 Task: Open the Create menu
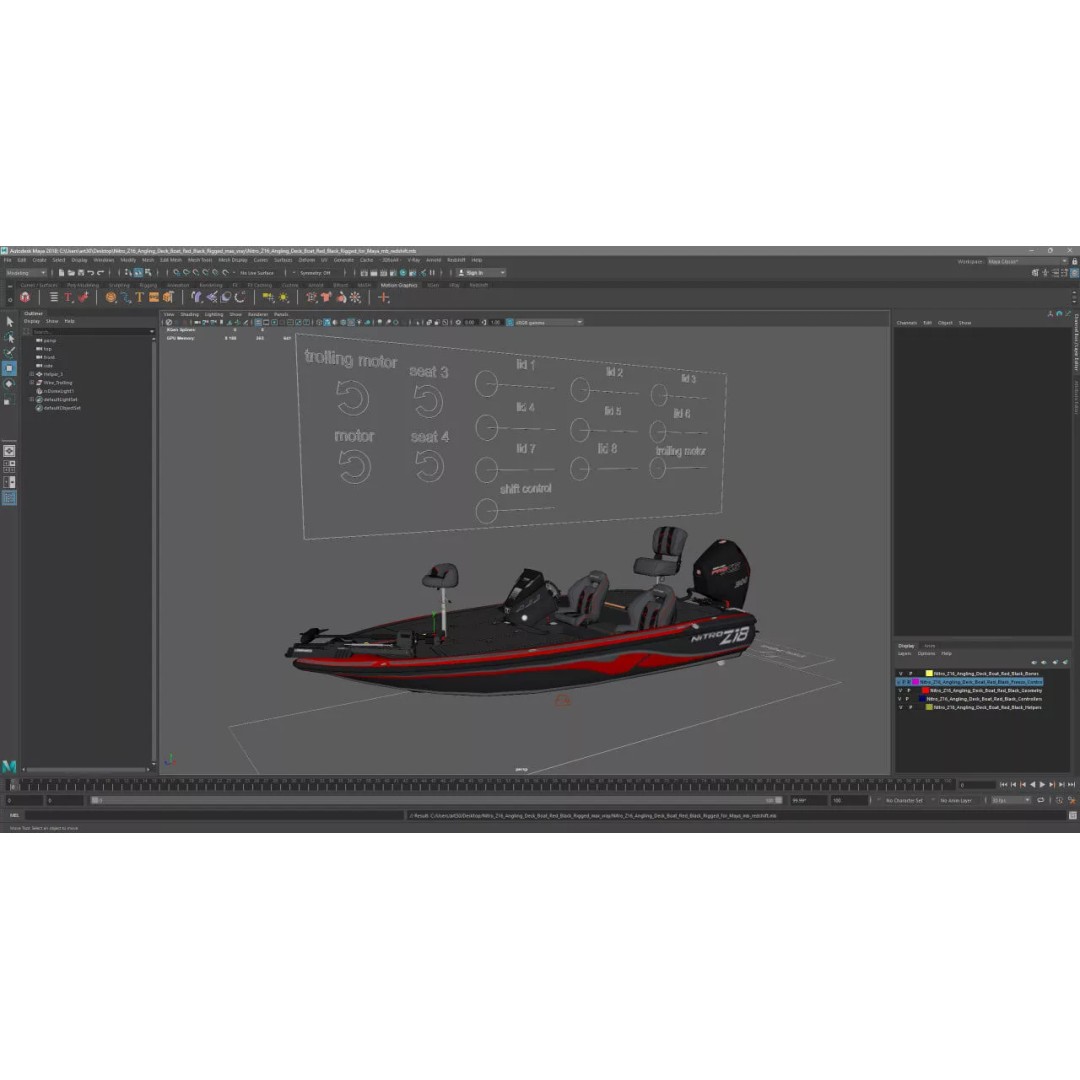tap(39, 260)
